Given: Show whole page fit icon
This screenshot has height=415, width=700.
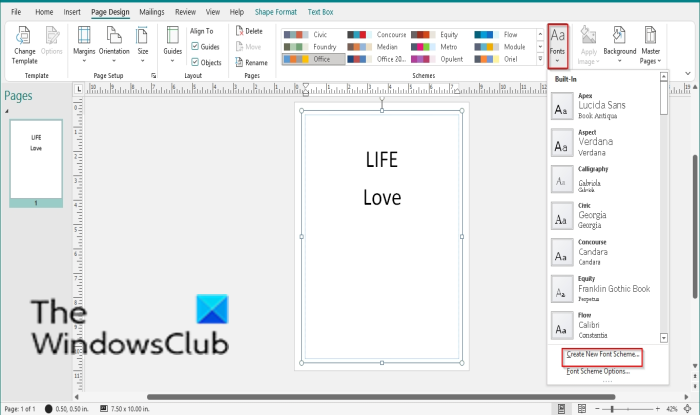Looking at the screenshot, I should [x=688, y=409].
